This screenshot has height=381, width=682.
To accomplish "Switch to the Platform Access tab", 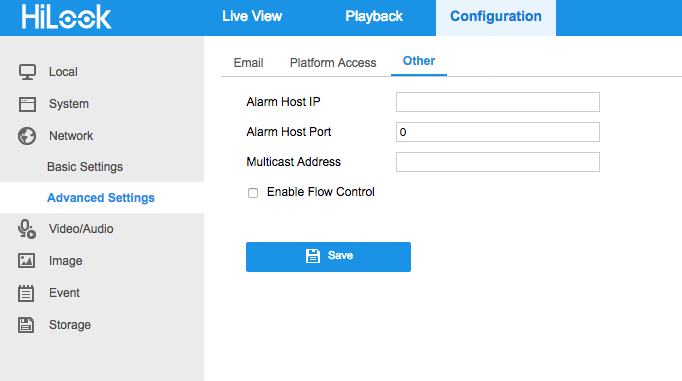I will (x=333, y=63).
